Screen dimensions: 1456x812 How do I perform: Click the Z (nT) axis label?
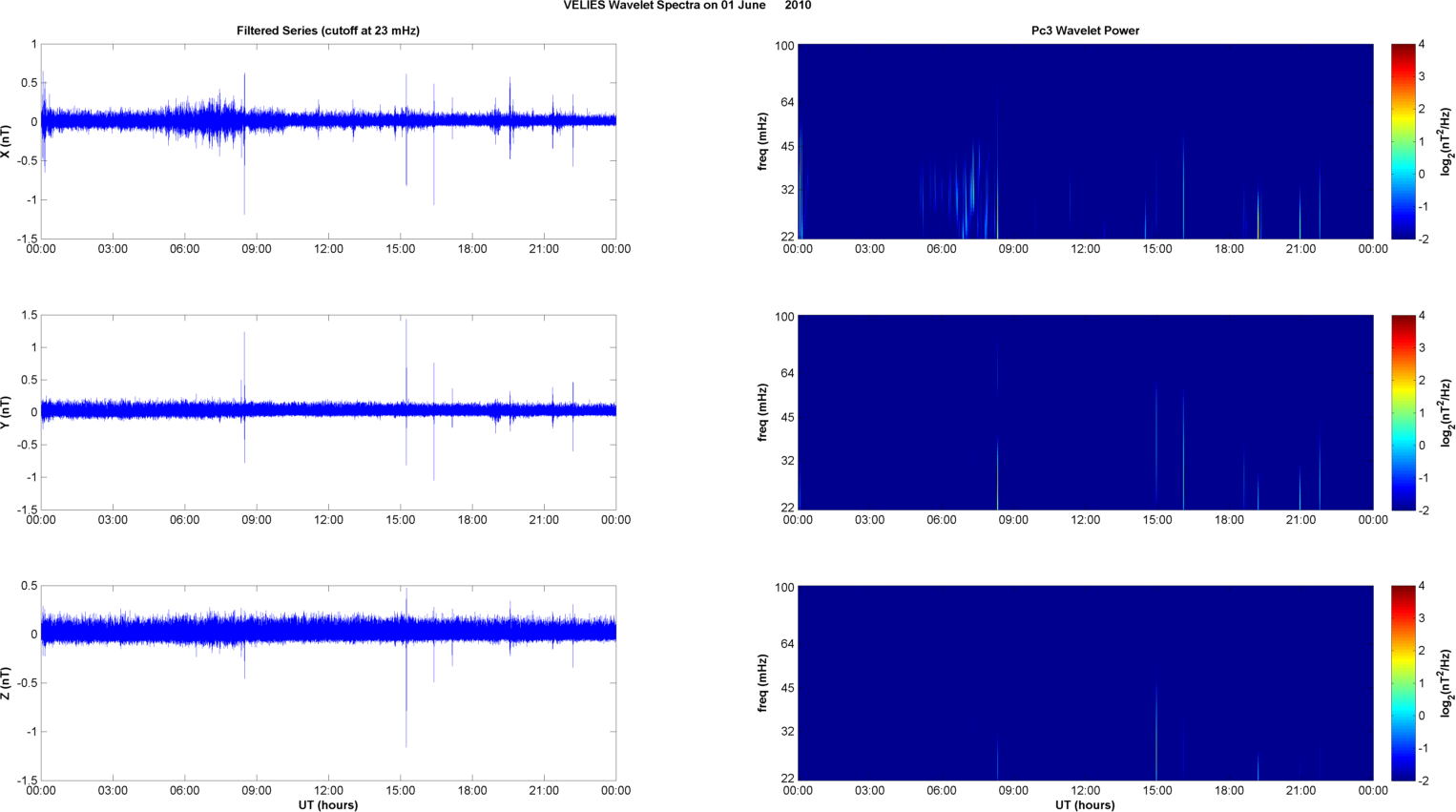(7, 683)
